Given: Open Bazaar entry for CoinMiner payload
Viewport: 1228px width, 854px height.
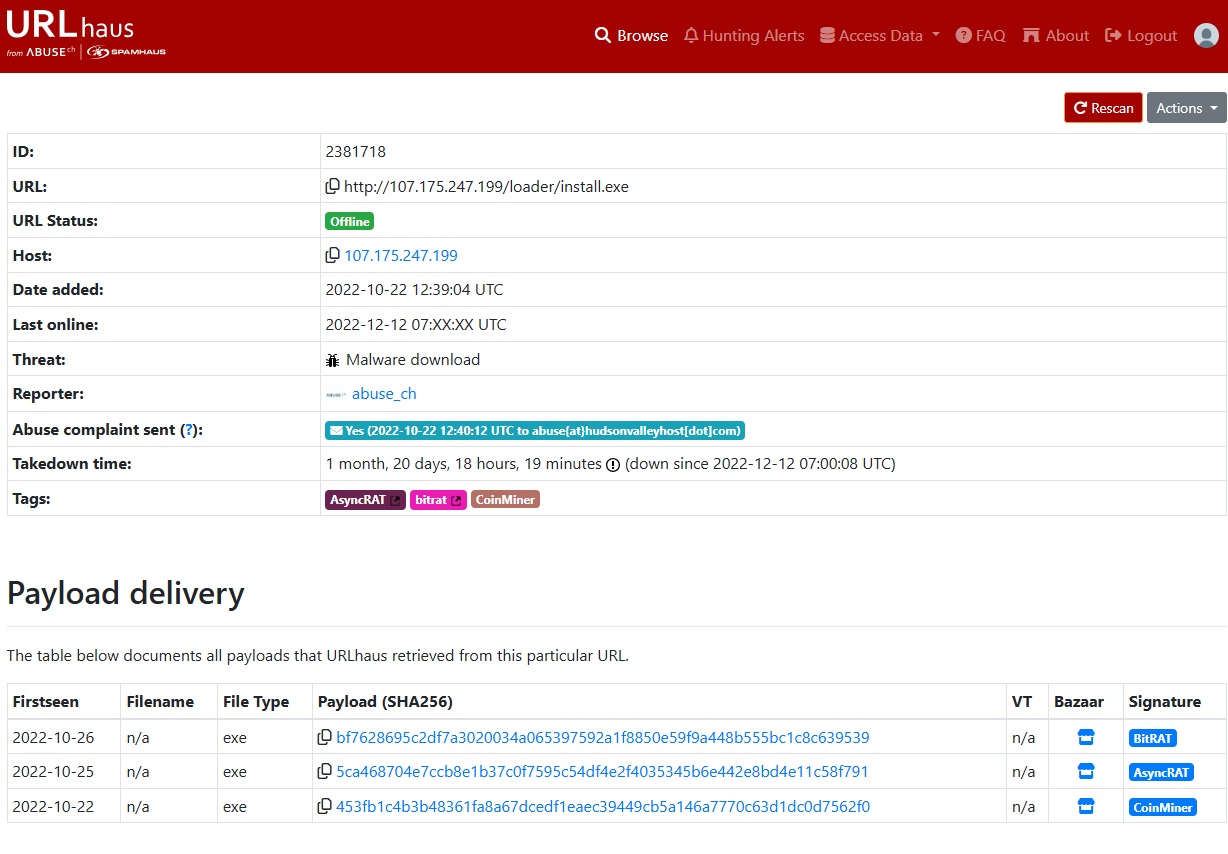Looking at the screenshot, I should [1086, 807].
